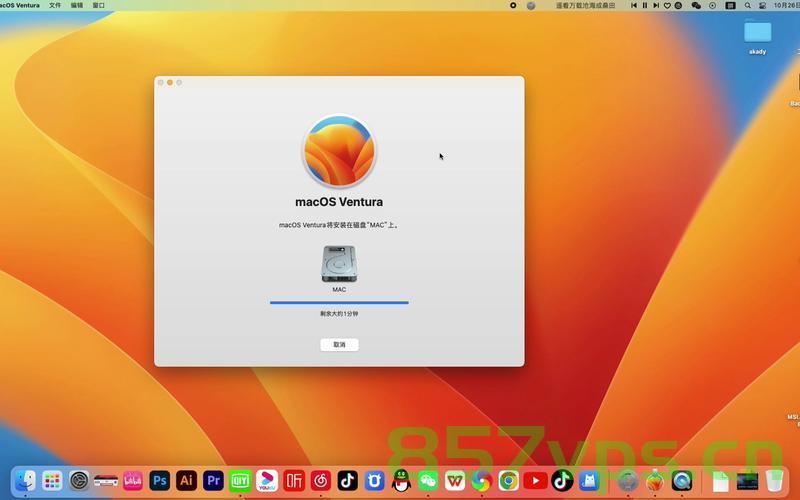
Task: Open WeChat from the dock
Action: pyautogui.click(x=428, y=481)
